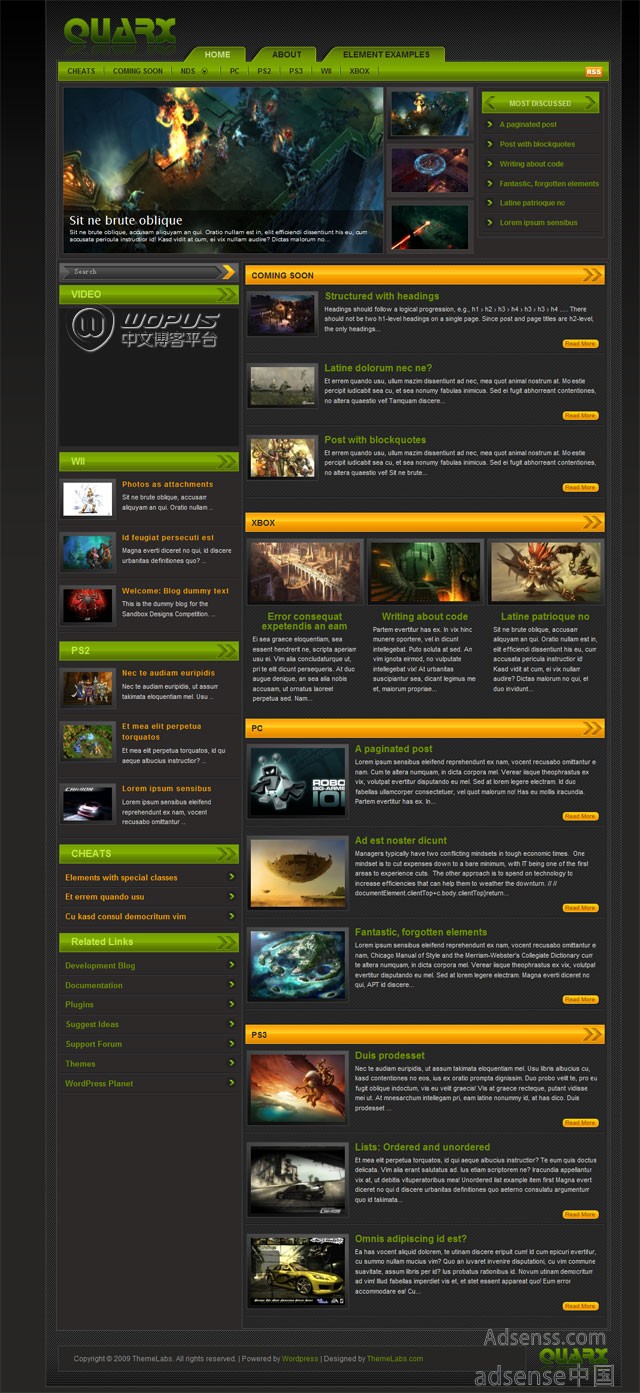This screenshot has height=1393, width=640.
Task: Click the arrow icon on CHEATS sidebar header
Action: (x=228, y=853)
